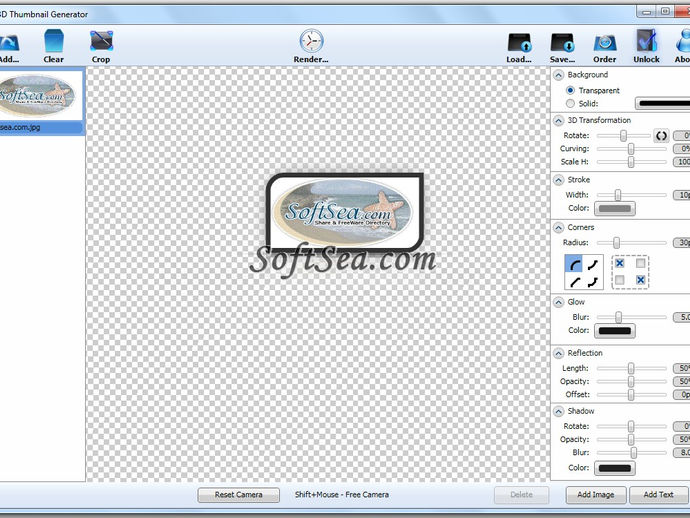Click the Scale H value field

tap(682, 162)
